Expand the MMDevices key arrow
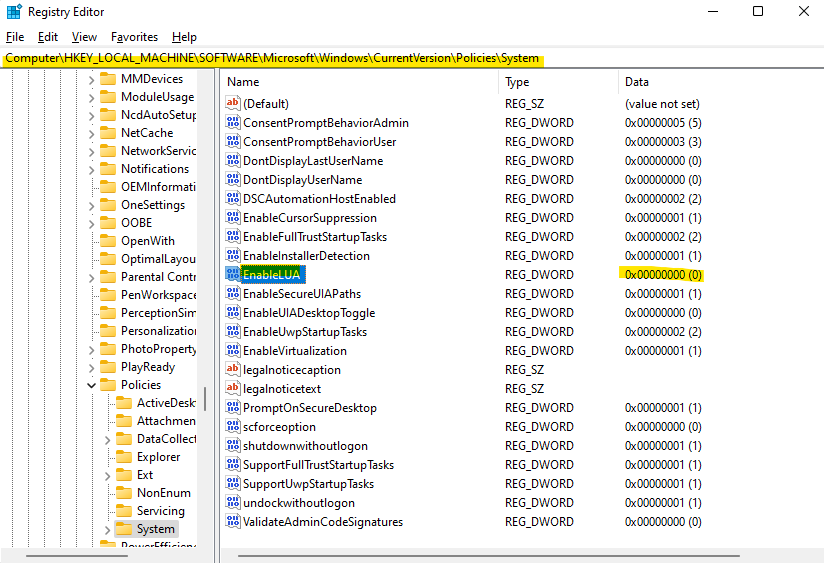This screenshot has height=563, width=824. [91, 79]
